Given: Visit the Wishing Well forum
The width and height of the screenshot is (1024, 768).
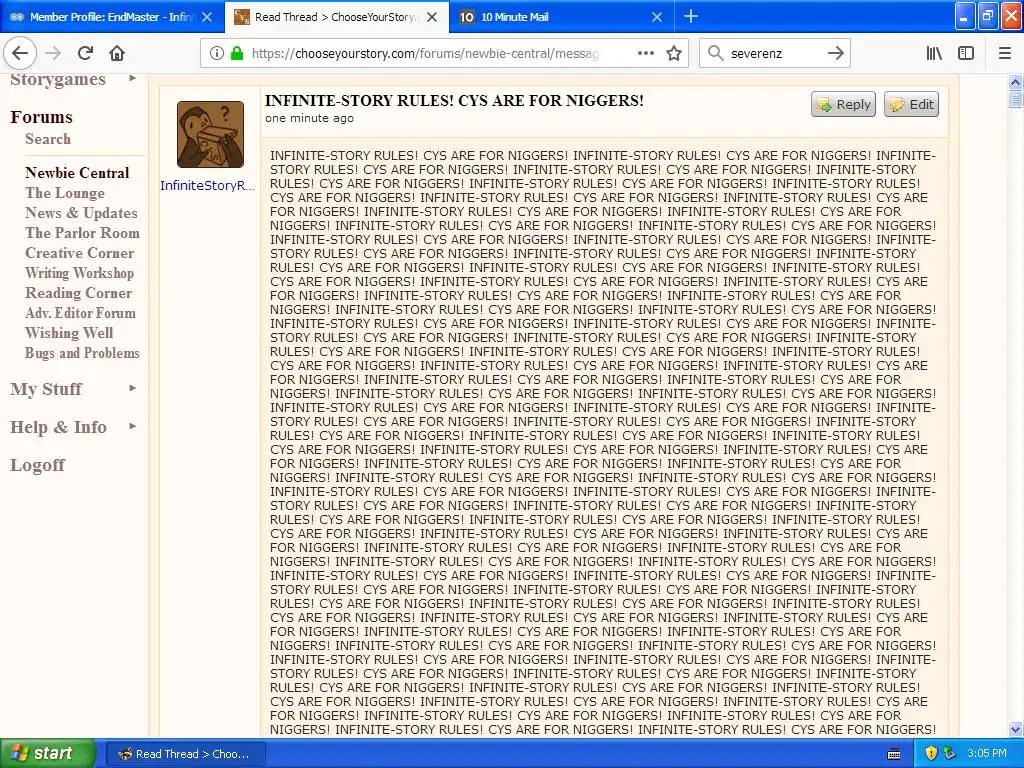Looking at the screenshot, I should (x=69, y=332).
